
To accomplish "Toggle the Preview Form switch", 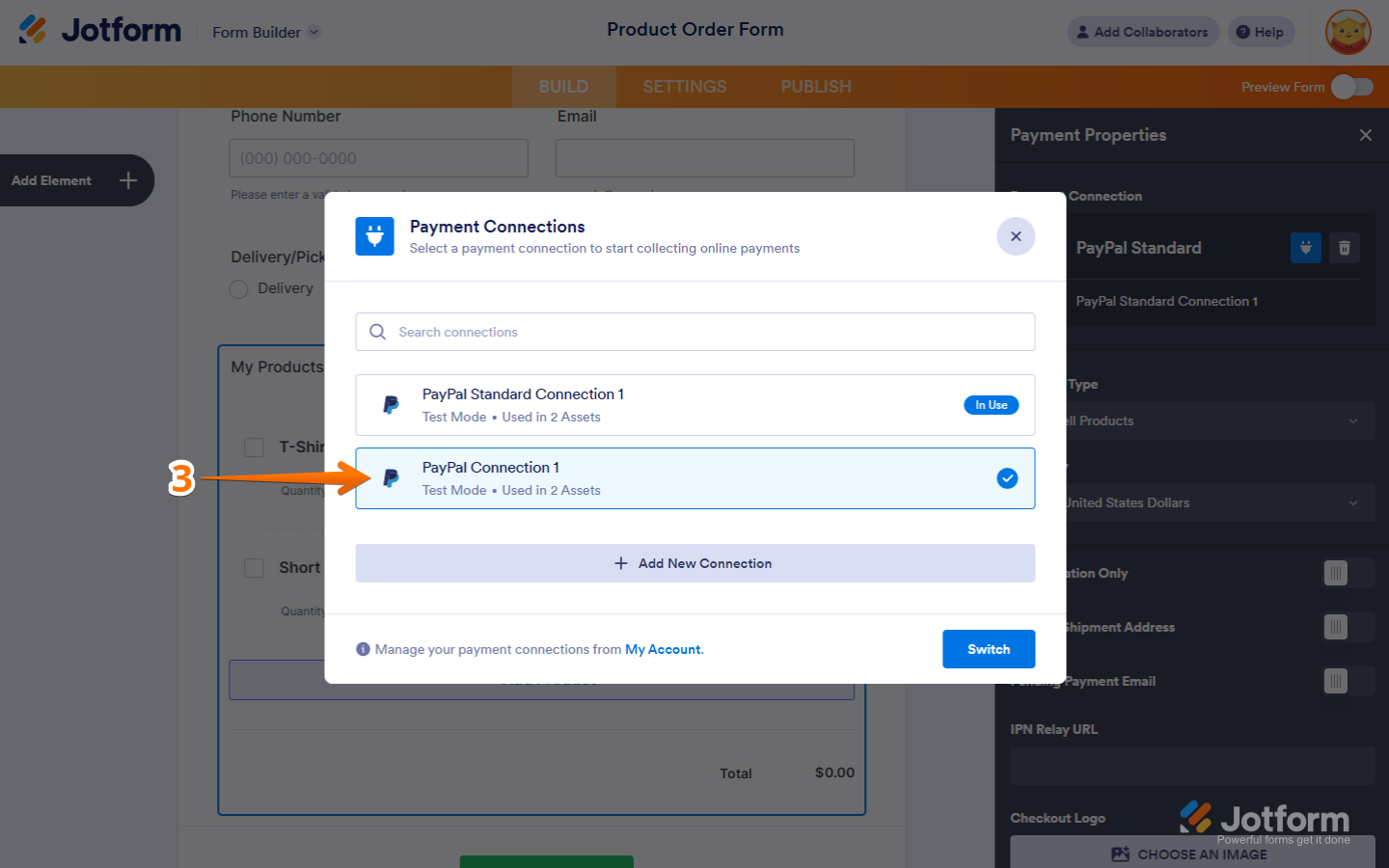I will (x=1351, y=87).
